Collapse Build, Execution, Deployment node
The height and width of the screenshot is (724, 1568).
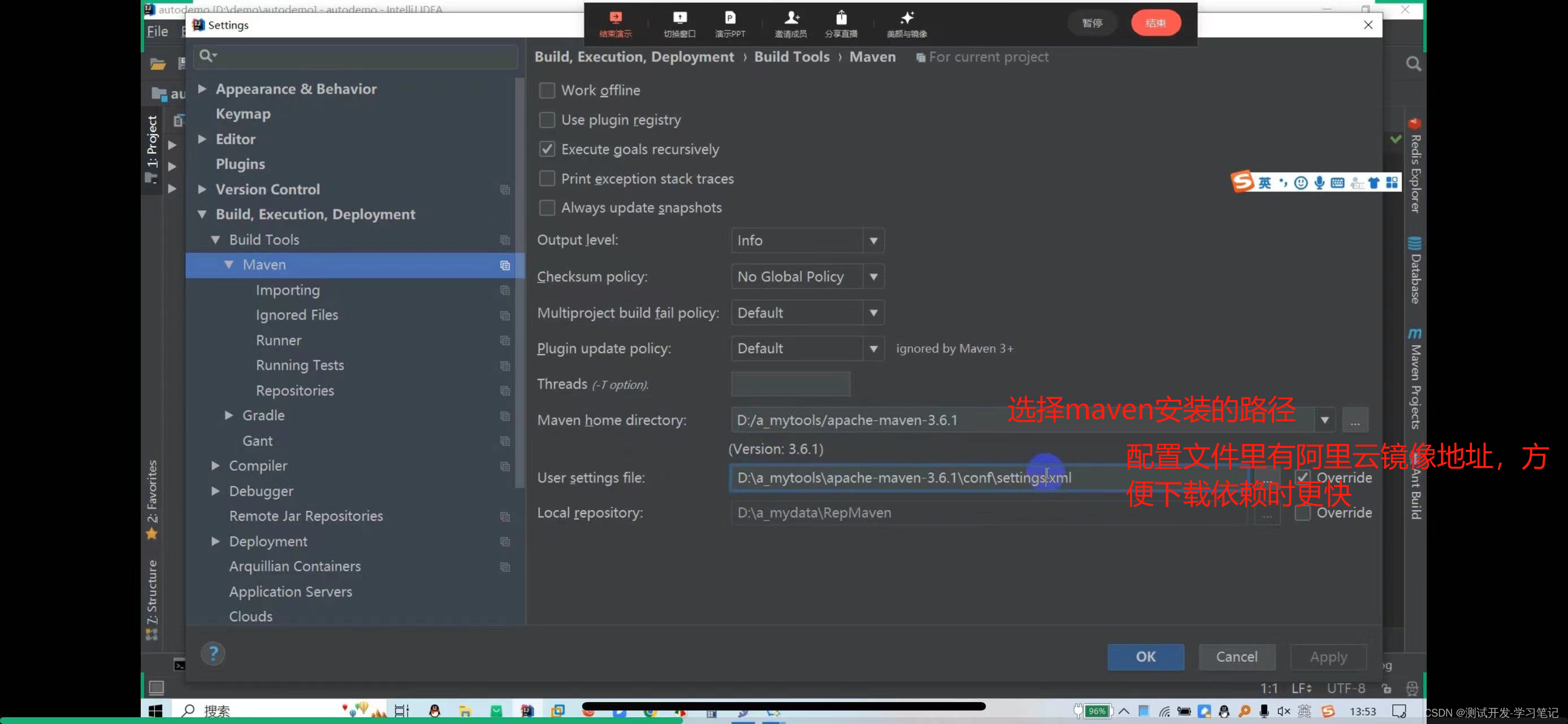(x=201, y=214)
